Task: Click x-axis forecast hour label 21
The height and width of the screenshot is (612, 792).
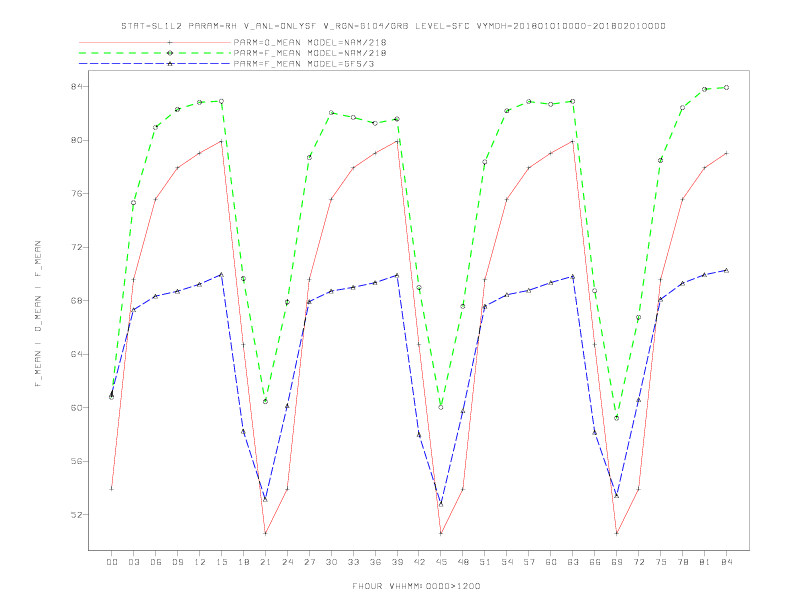Action: click(x=265, y=562)
